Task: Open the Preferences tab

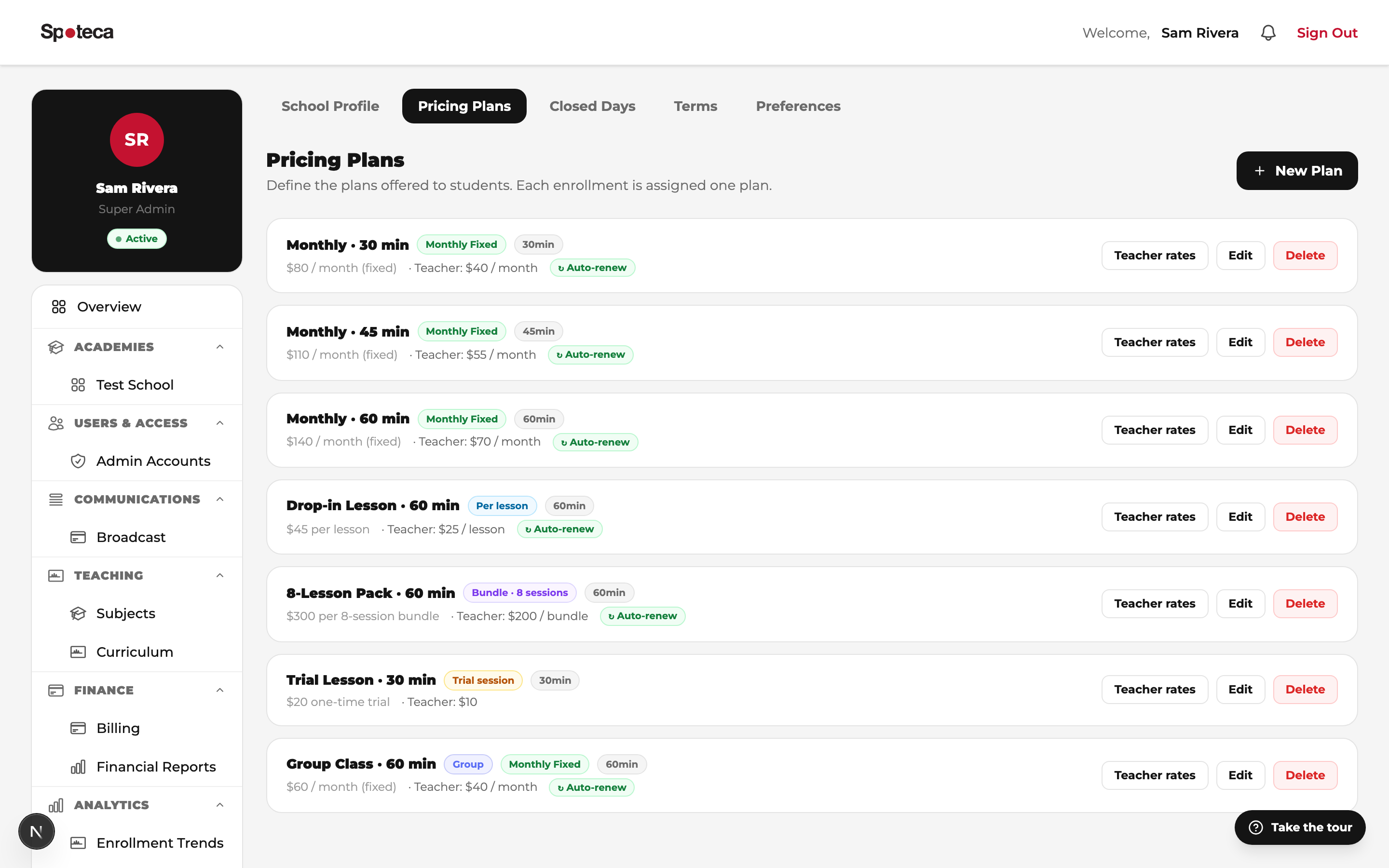Action: click(798, 106)
